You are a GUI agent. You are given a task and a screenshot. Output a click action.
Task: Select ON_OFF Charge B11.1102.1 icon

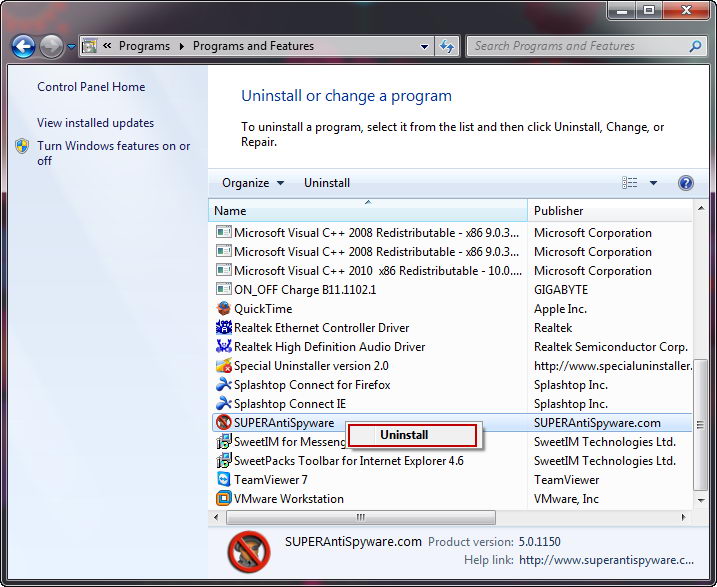point(223,289)
